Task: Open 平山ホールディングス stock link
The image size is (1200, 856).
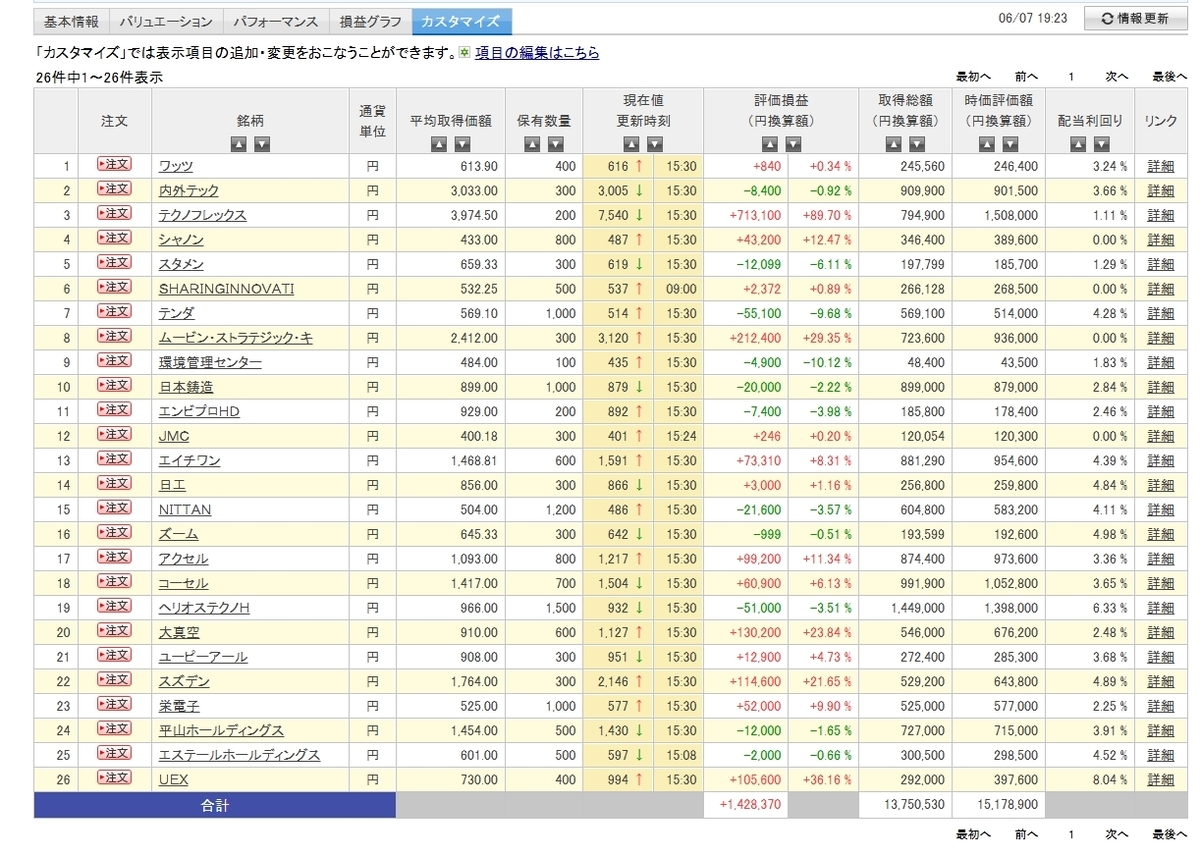Action: [x=221, y=731]
